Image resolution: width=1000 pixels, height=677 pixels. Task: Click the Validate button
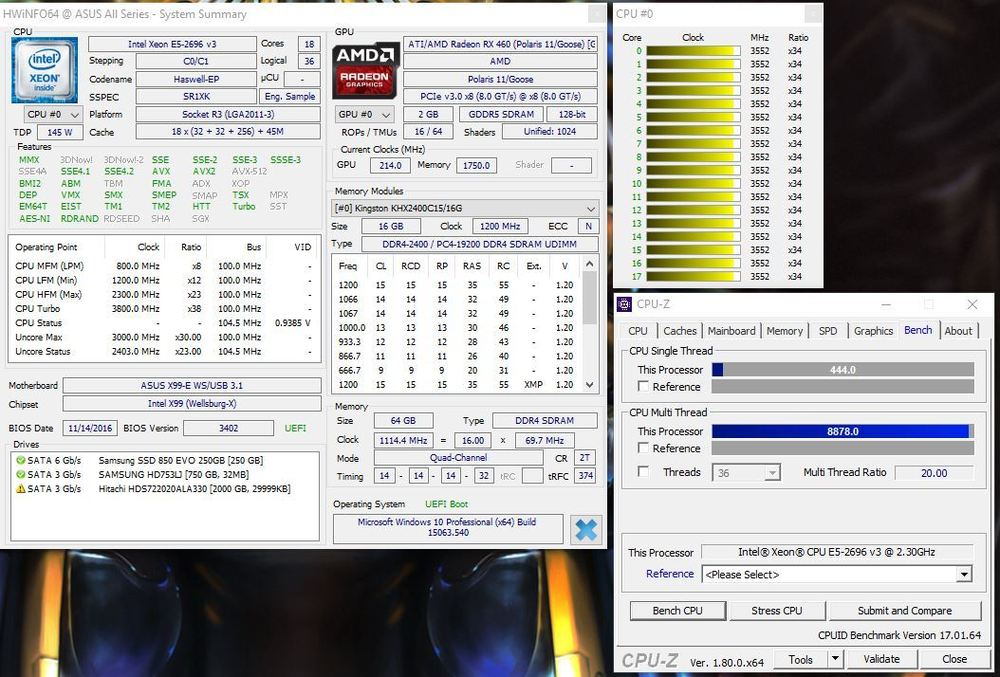pos(881,659)
